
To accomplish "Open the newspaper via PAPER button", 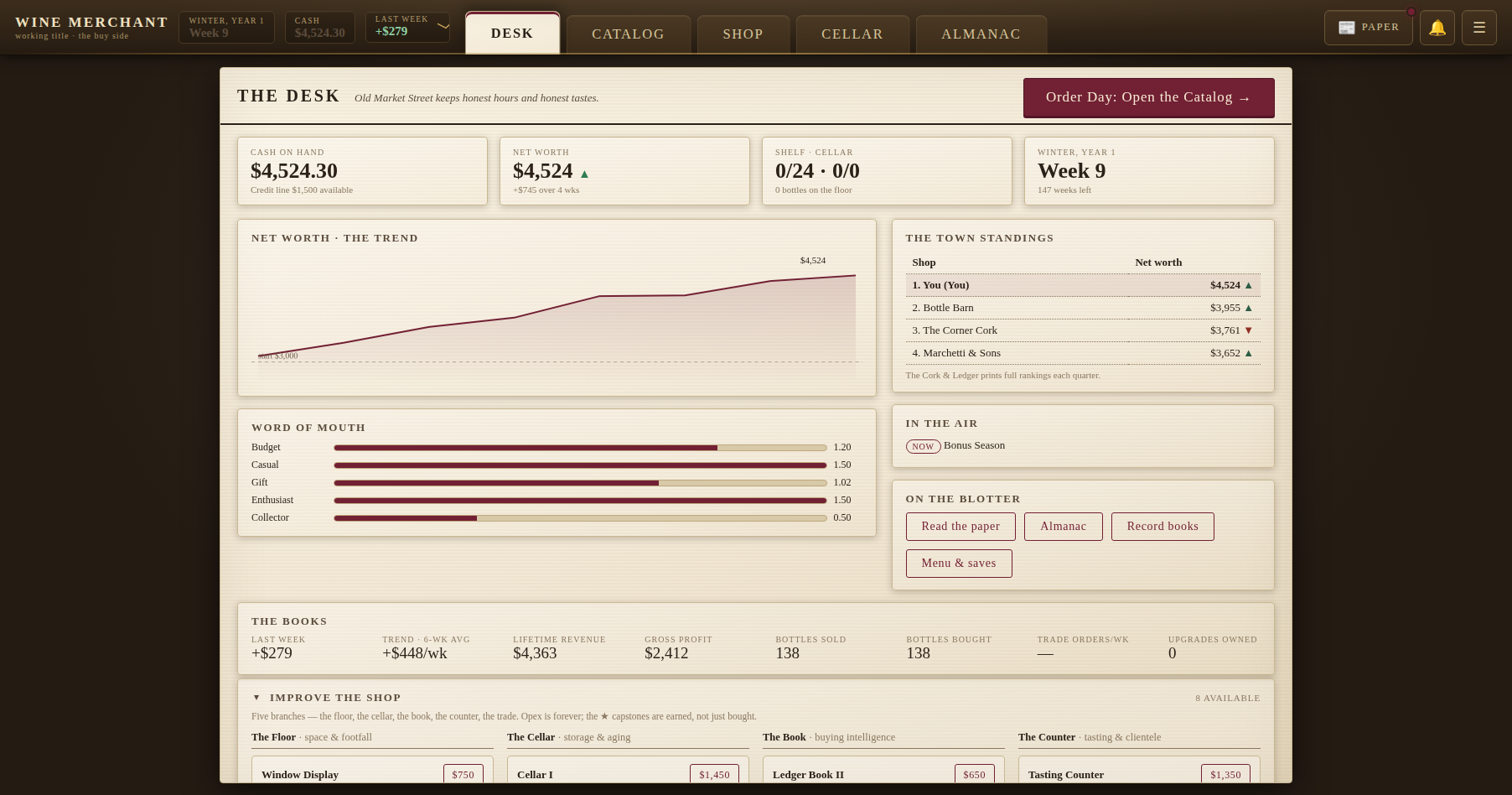I will pyautogui.click(x=1368, y=28).
